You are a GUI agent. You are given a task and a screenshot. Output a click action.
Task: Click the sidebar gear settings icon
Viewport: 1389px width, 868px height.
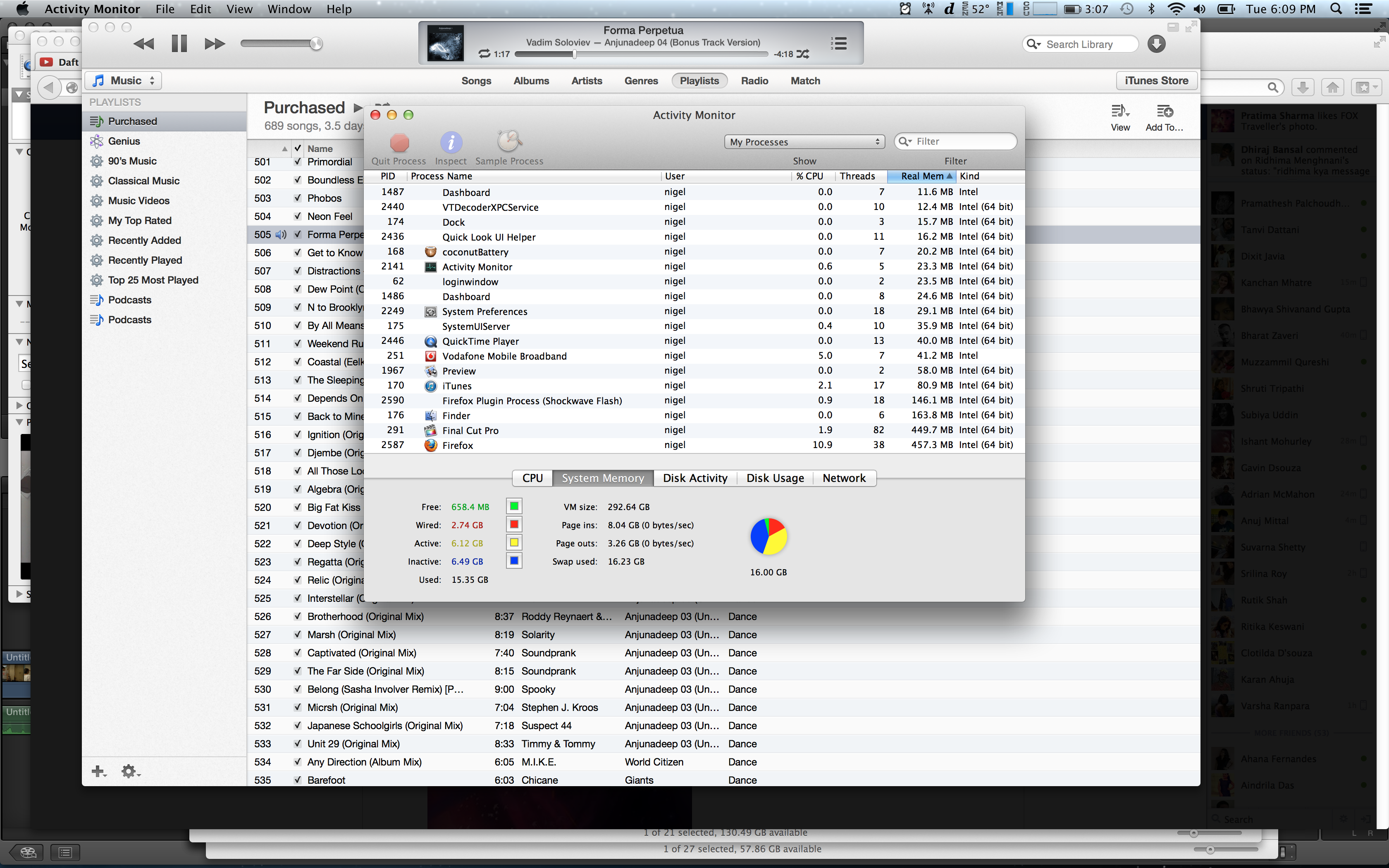point(130,771)
